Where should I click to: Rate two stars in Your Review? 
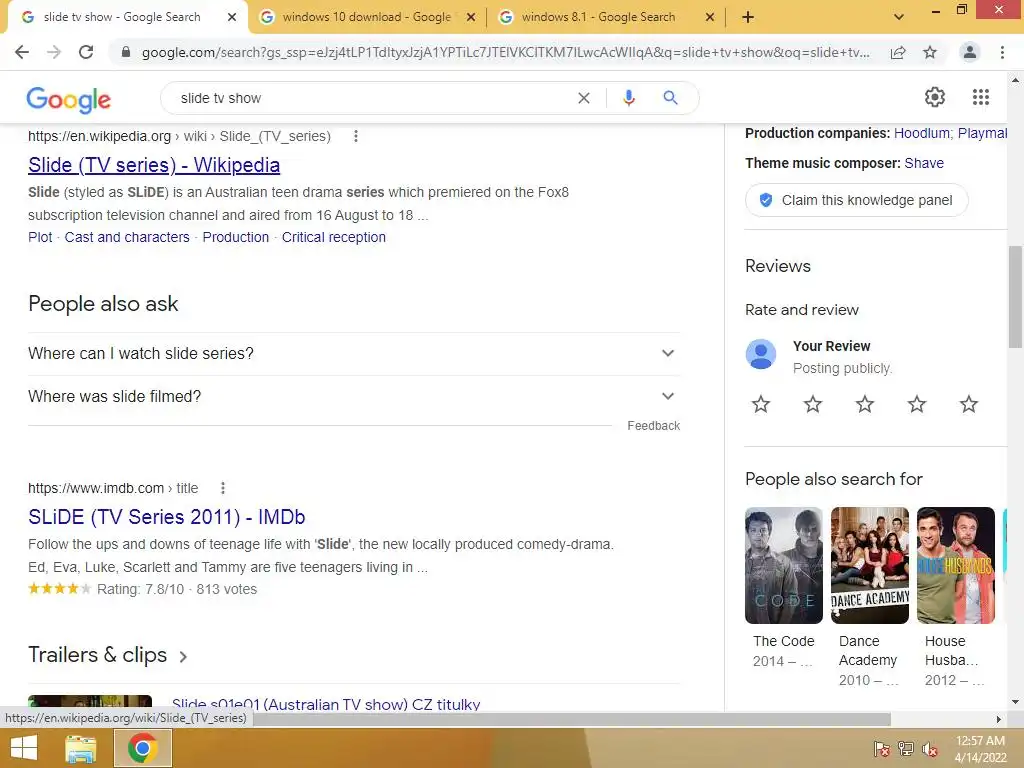pos(813,404)
